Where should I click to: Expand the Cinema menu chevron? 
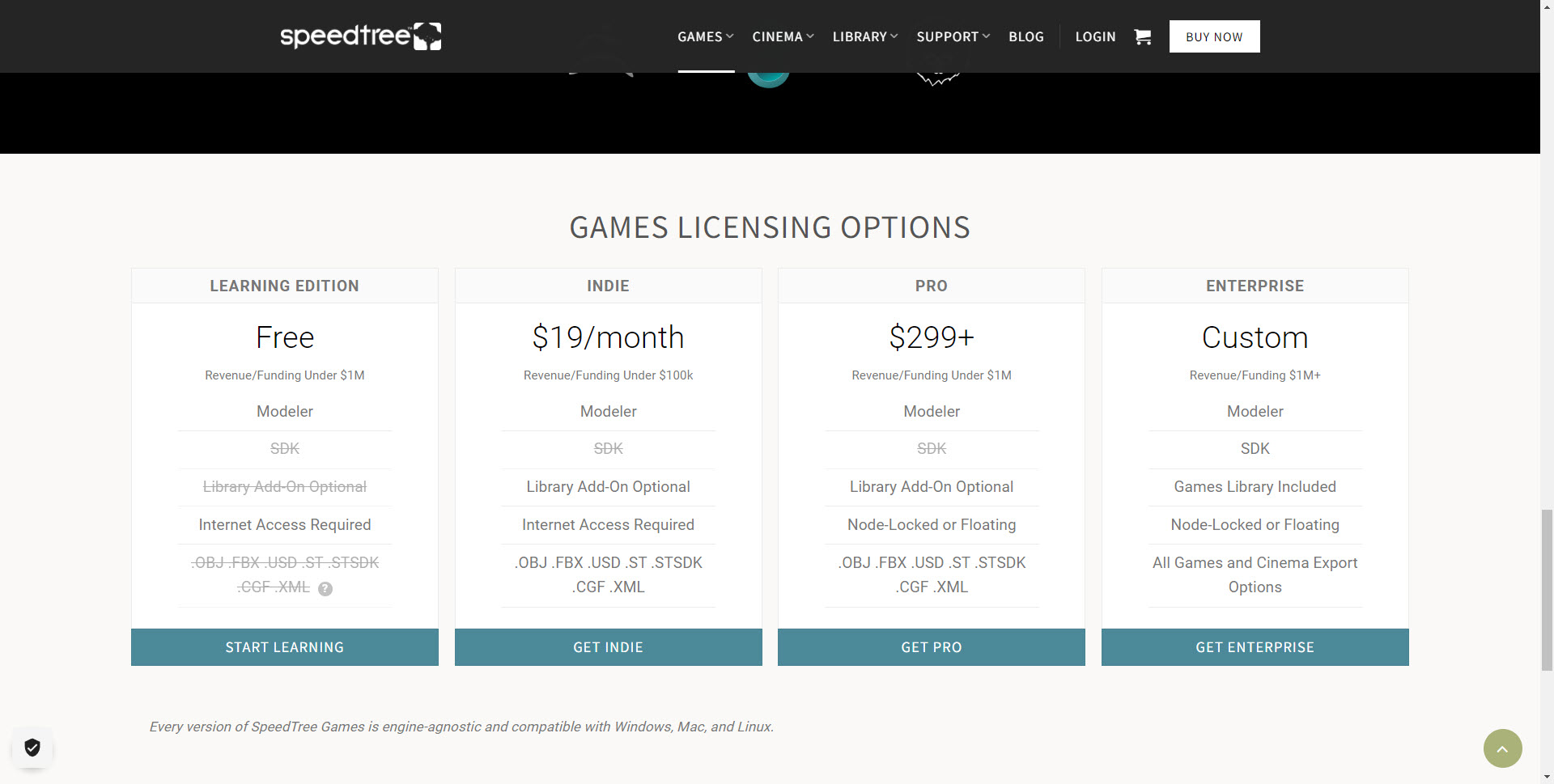pyautogui.click(x=810, y=36)
